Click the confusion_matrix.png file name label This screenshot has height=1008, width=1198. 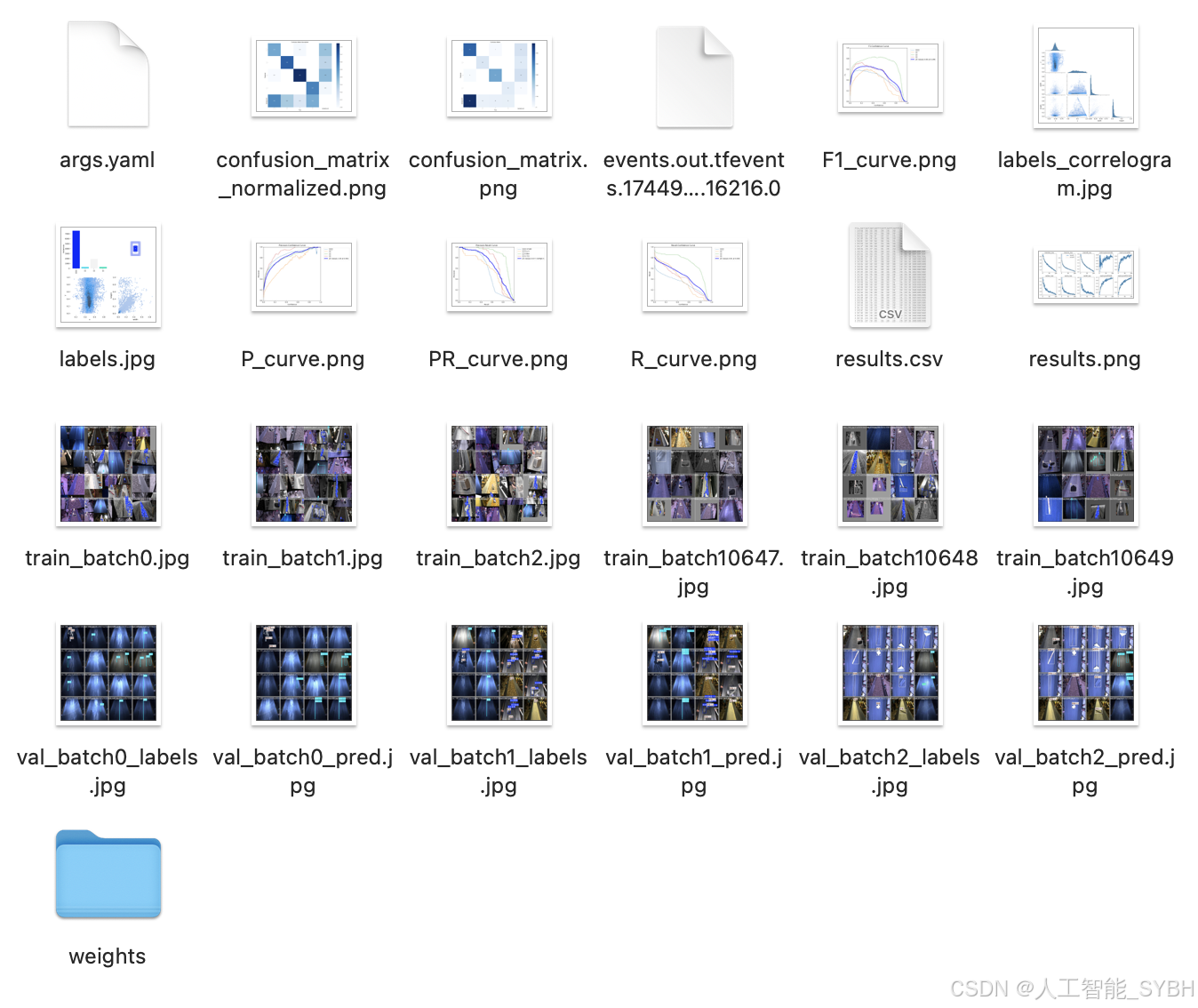[x=499, y=174]
